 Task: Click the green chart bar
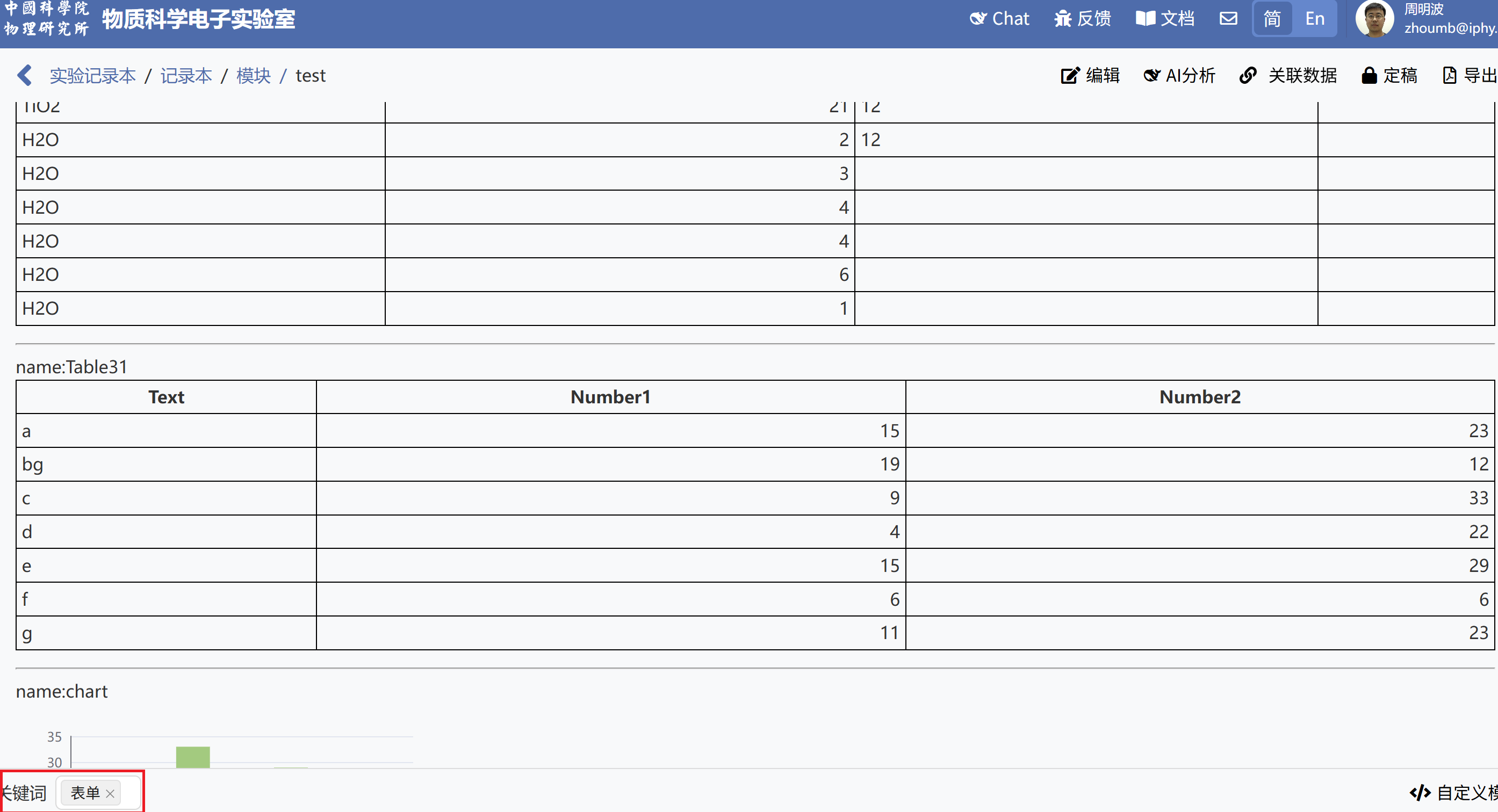192,757
